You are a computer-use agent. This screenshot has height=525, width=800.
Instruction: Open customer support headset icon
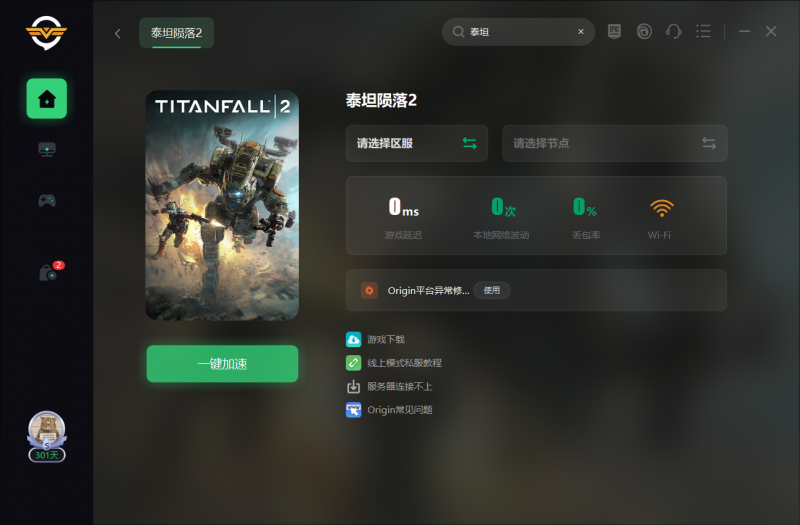[x=673, y=32]
